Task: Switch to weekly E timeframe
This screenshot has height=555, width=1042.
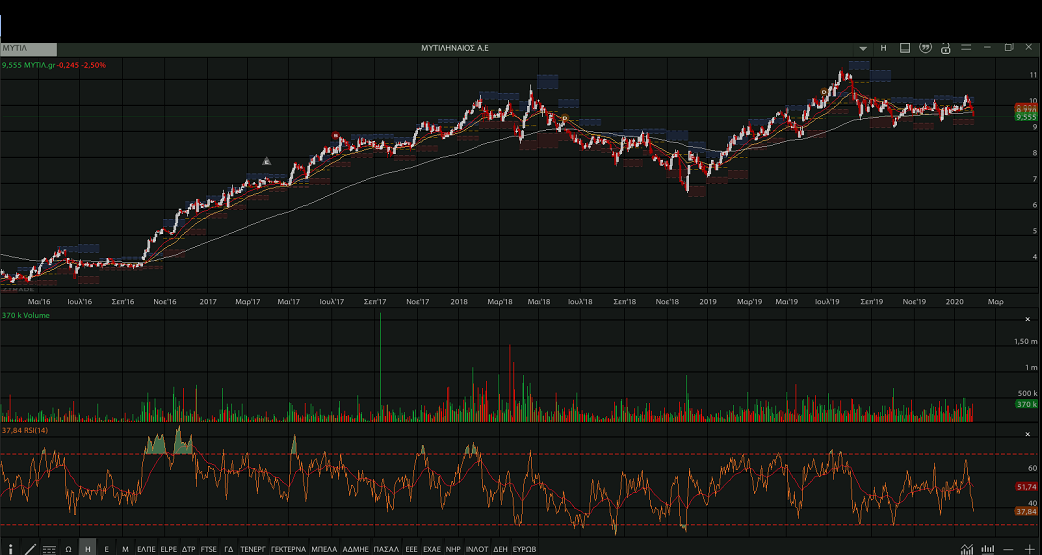Action: [106, 548]
